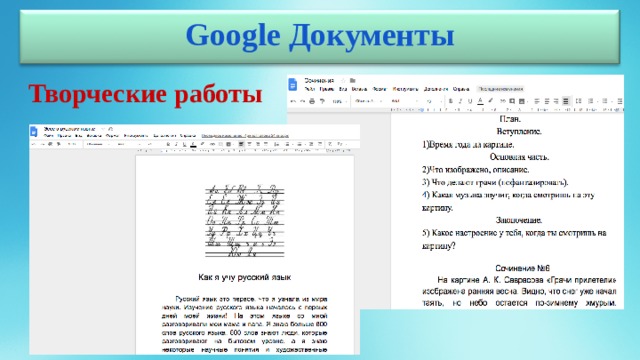640x360 pixels.
Task: Print from the left essay window toolbar
Action: coord(50,144)
